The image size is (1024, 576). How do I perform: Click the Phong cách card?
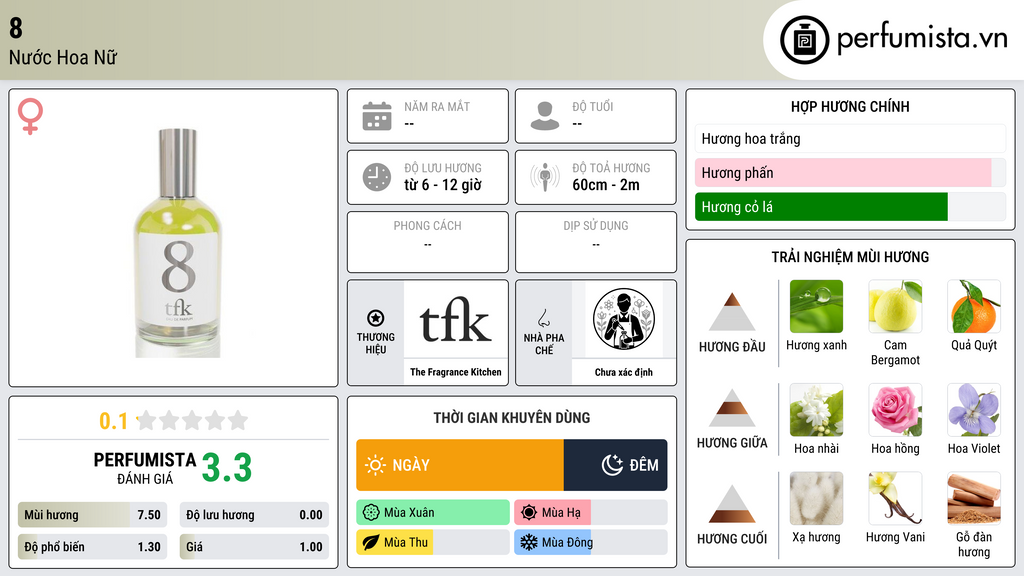[428, 242]
